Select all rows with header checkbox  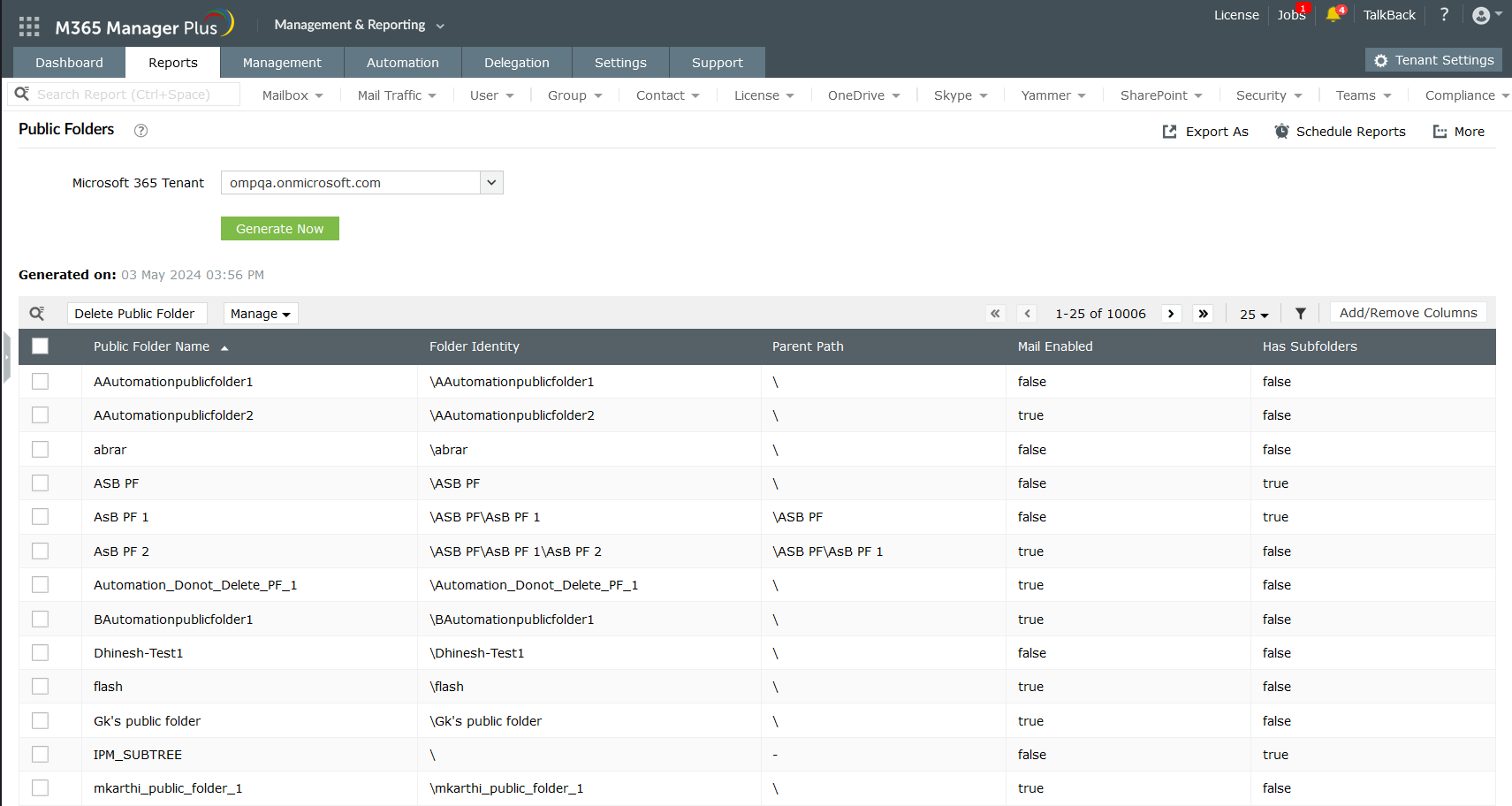pos(41,346)
